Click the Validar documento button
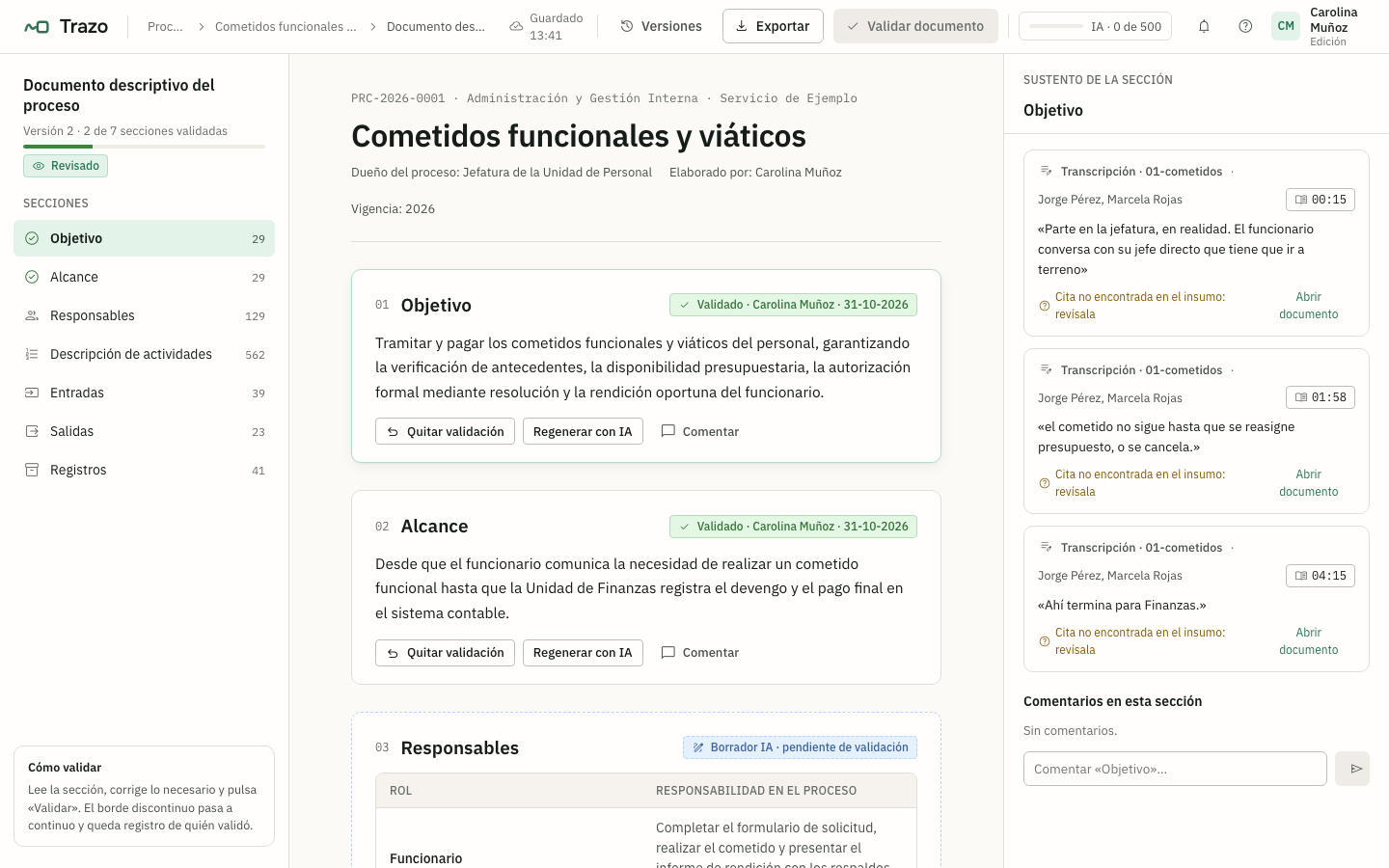 coord(915,26)
